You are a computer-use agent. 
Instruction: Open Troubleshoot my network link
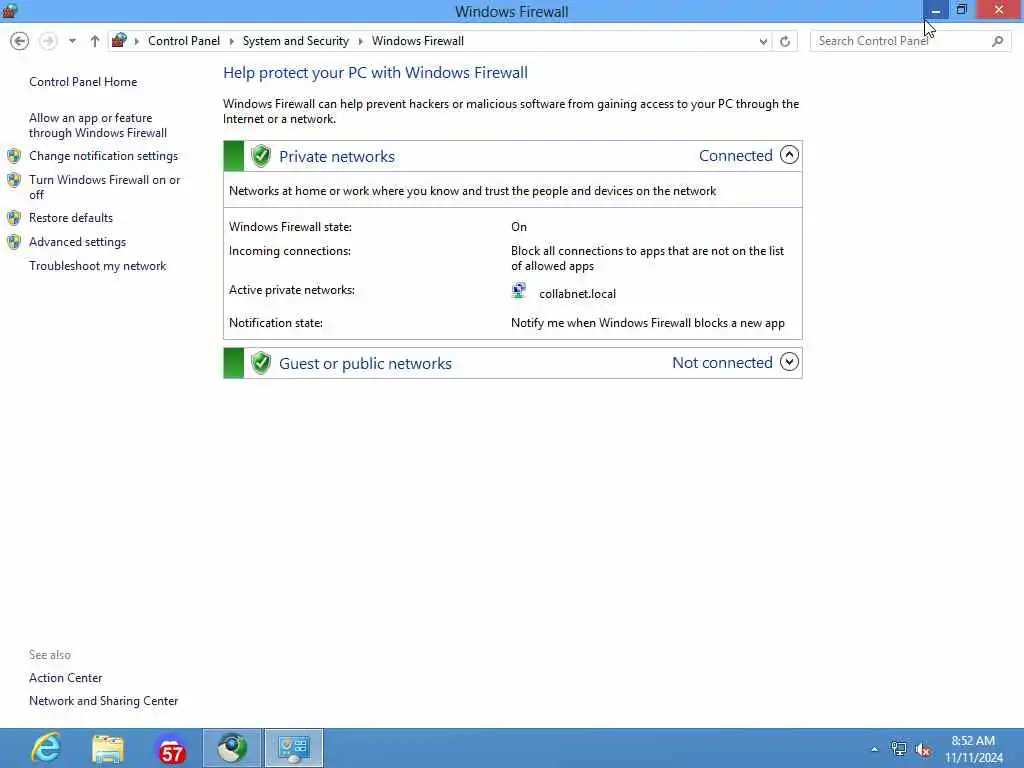[97, 266]
